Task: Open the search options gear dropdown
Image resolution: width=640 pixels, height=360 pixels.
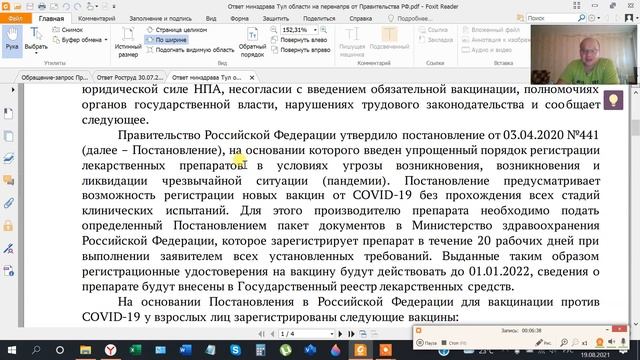Action: 593,18
